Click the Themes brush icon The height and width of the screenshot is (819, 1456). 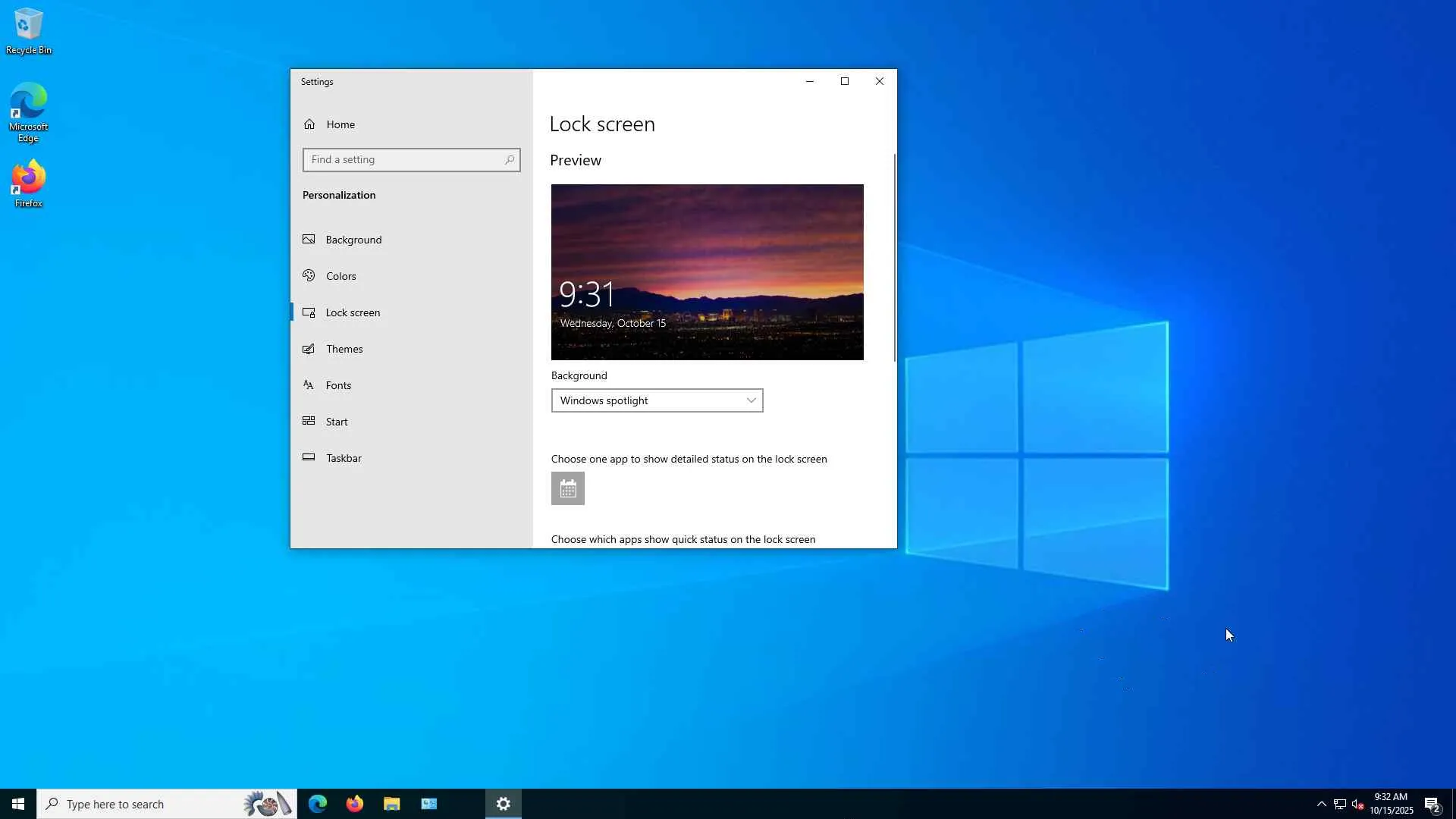pyautogui.click(x=309, y=349)
